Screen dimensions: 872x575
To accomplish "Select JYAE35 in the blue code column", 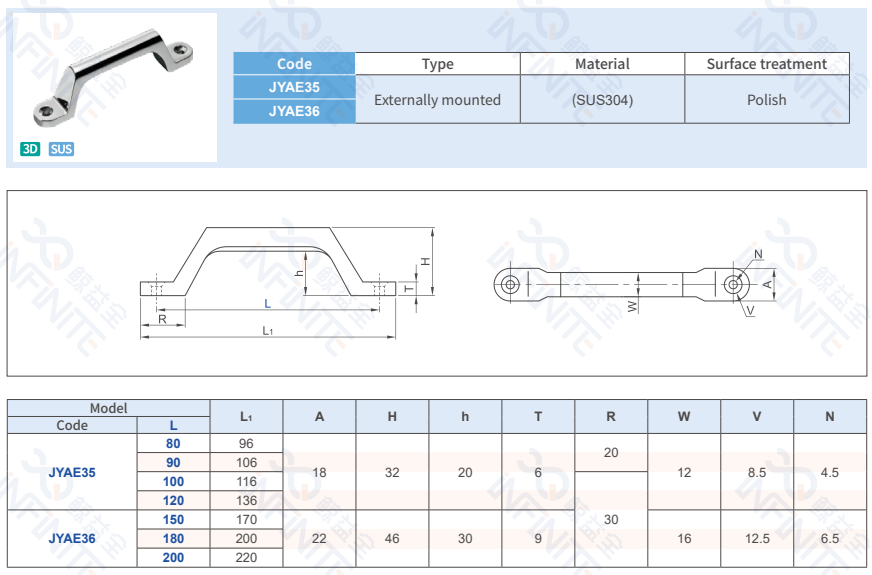I will (294, 87).
